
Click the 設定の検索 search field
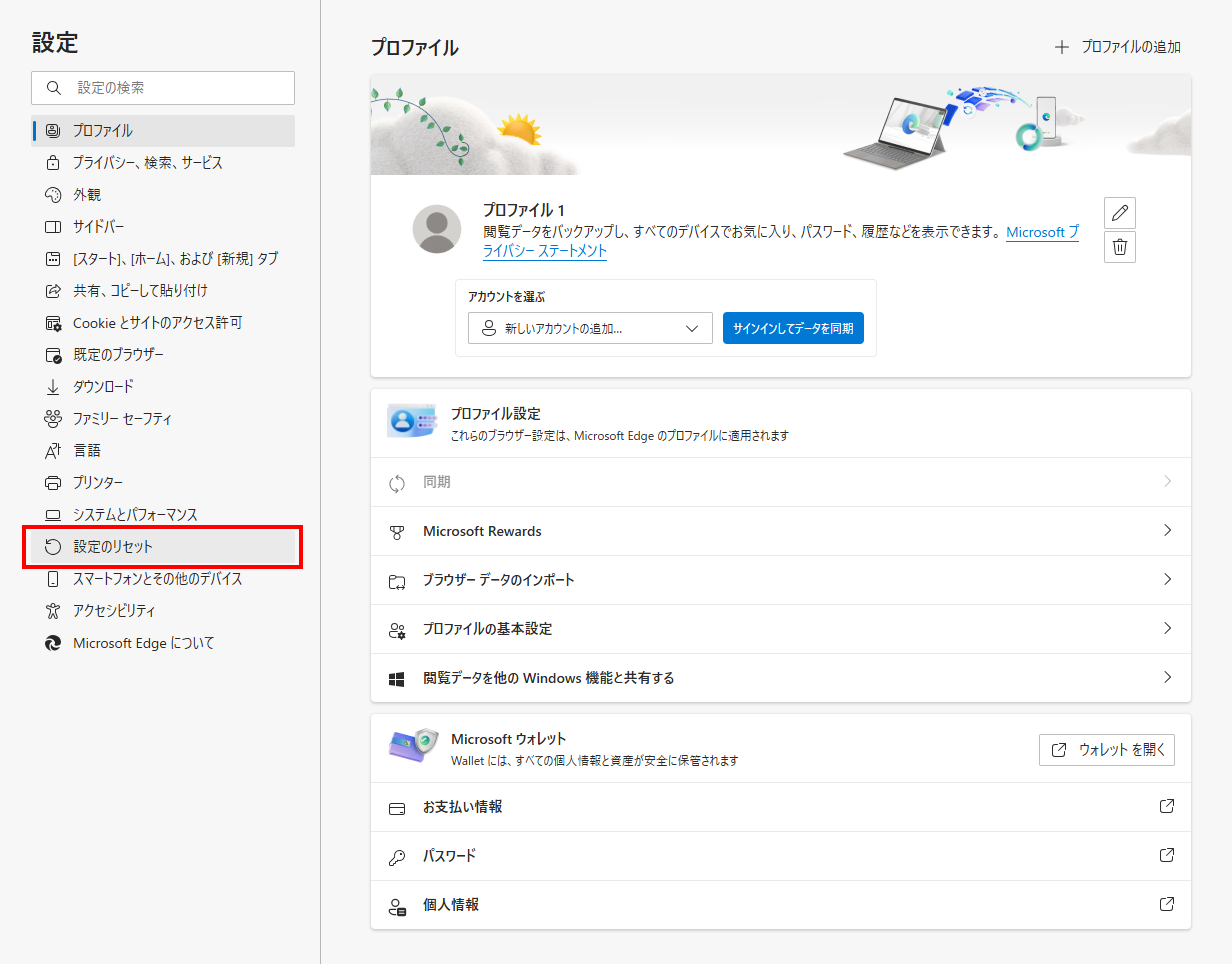pos(163,88)
